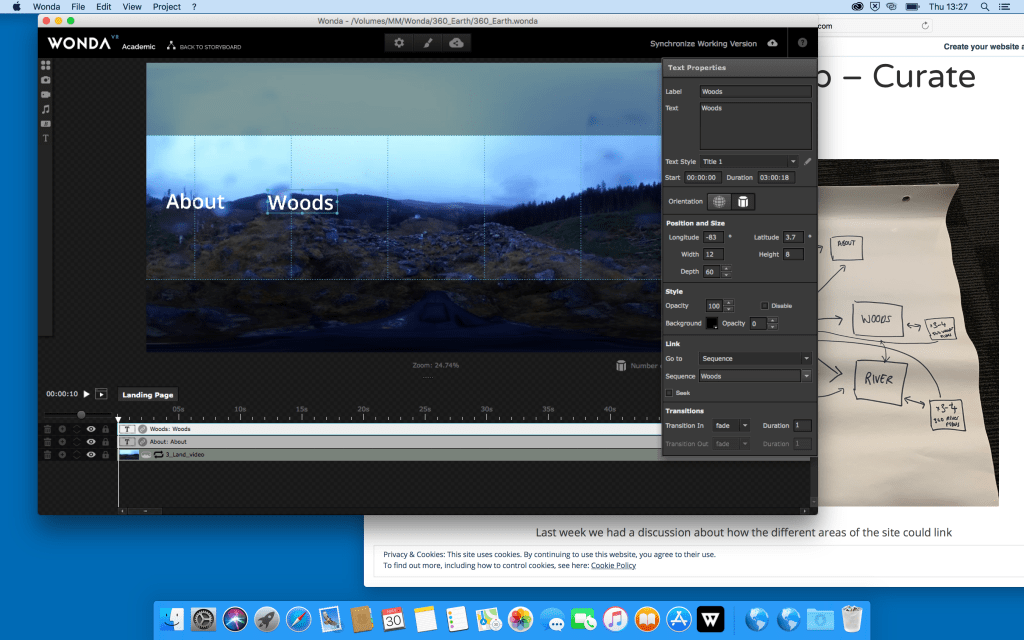Image resolution: width=1024 pixels, height=640 pixels.
Task: Hide the About layer using eye icon
Action: tap(91, 442)
